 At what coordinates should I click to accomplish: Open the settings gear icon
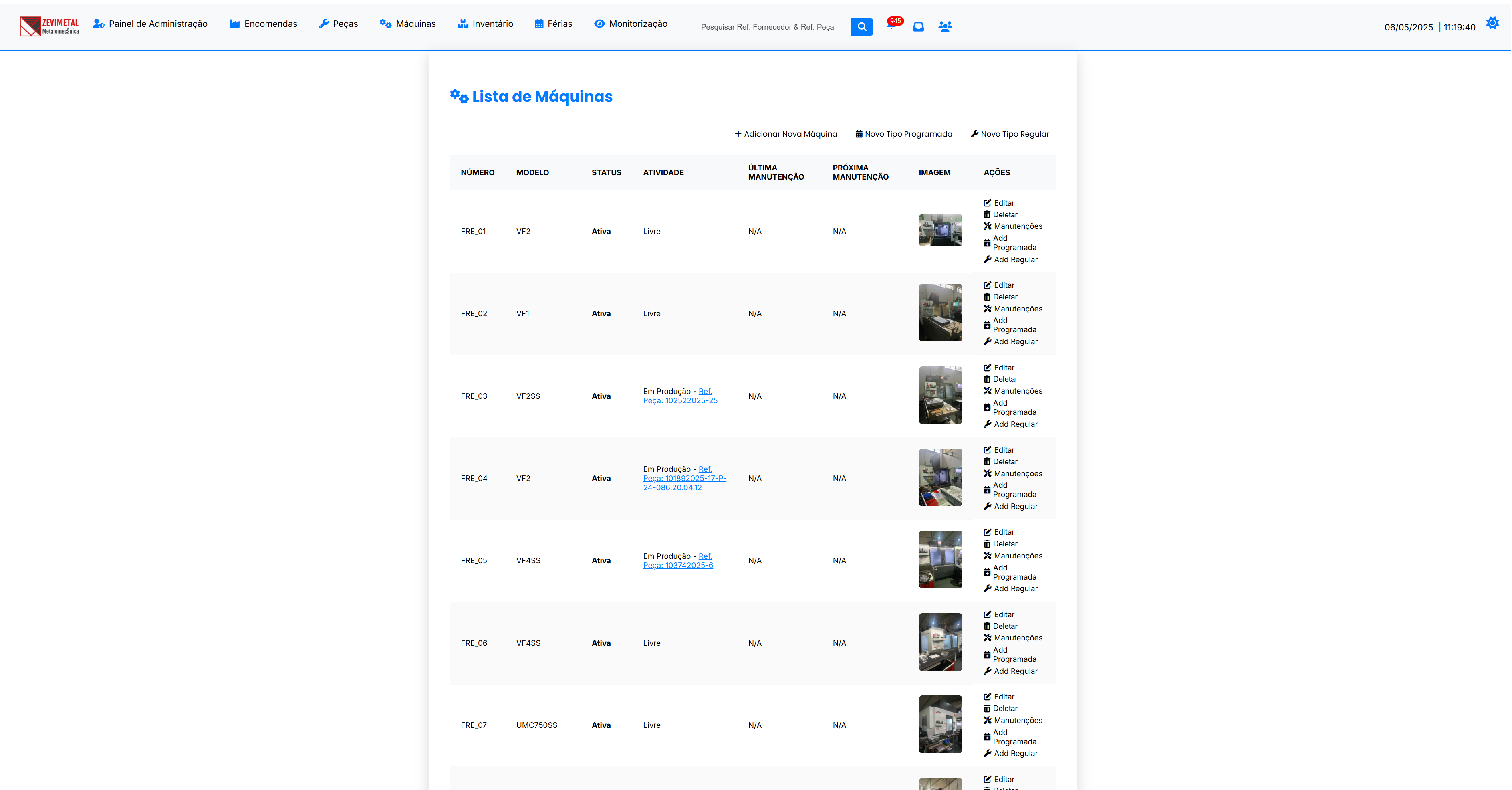click(1492, 24)
